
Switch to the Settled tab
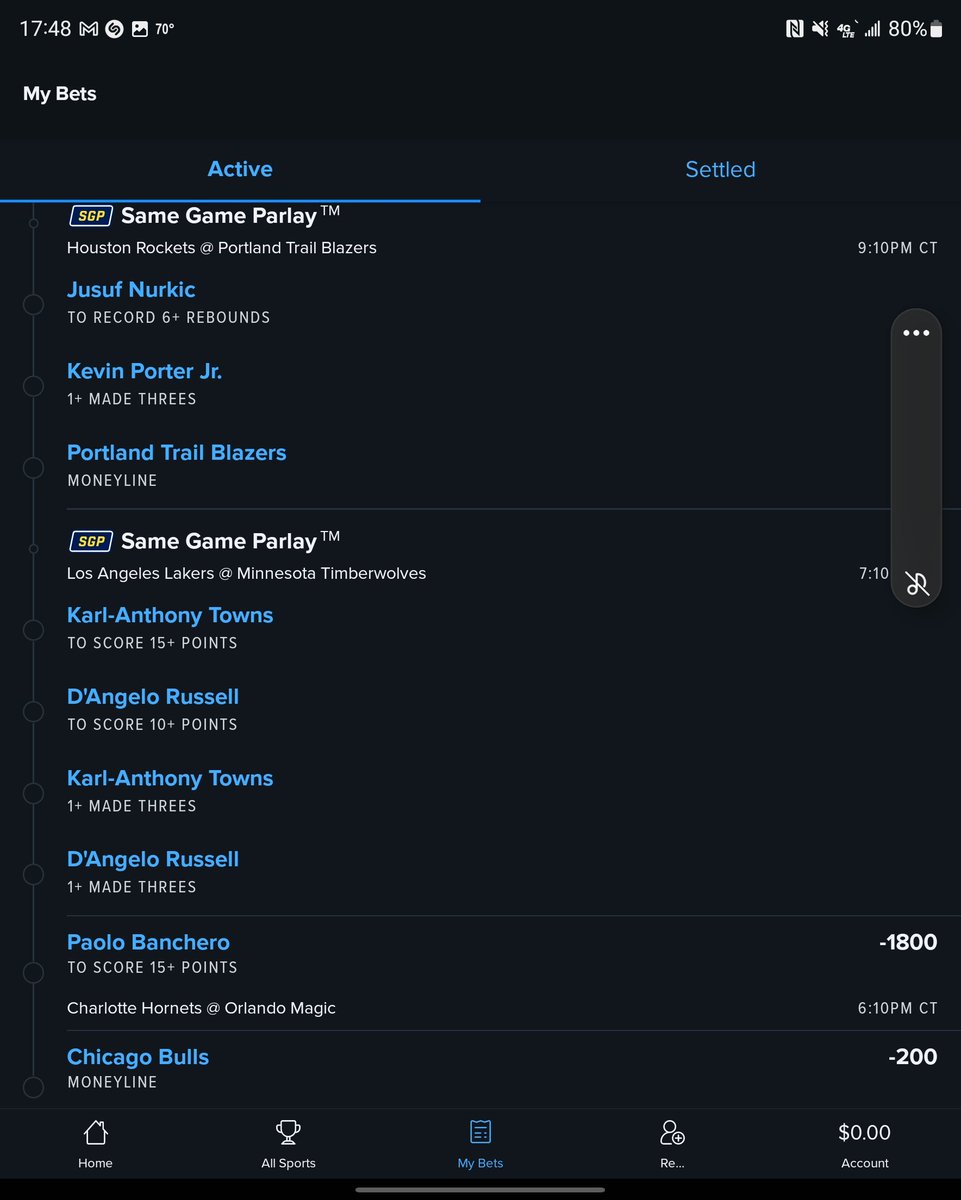point(720,169)
